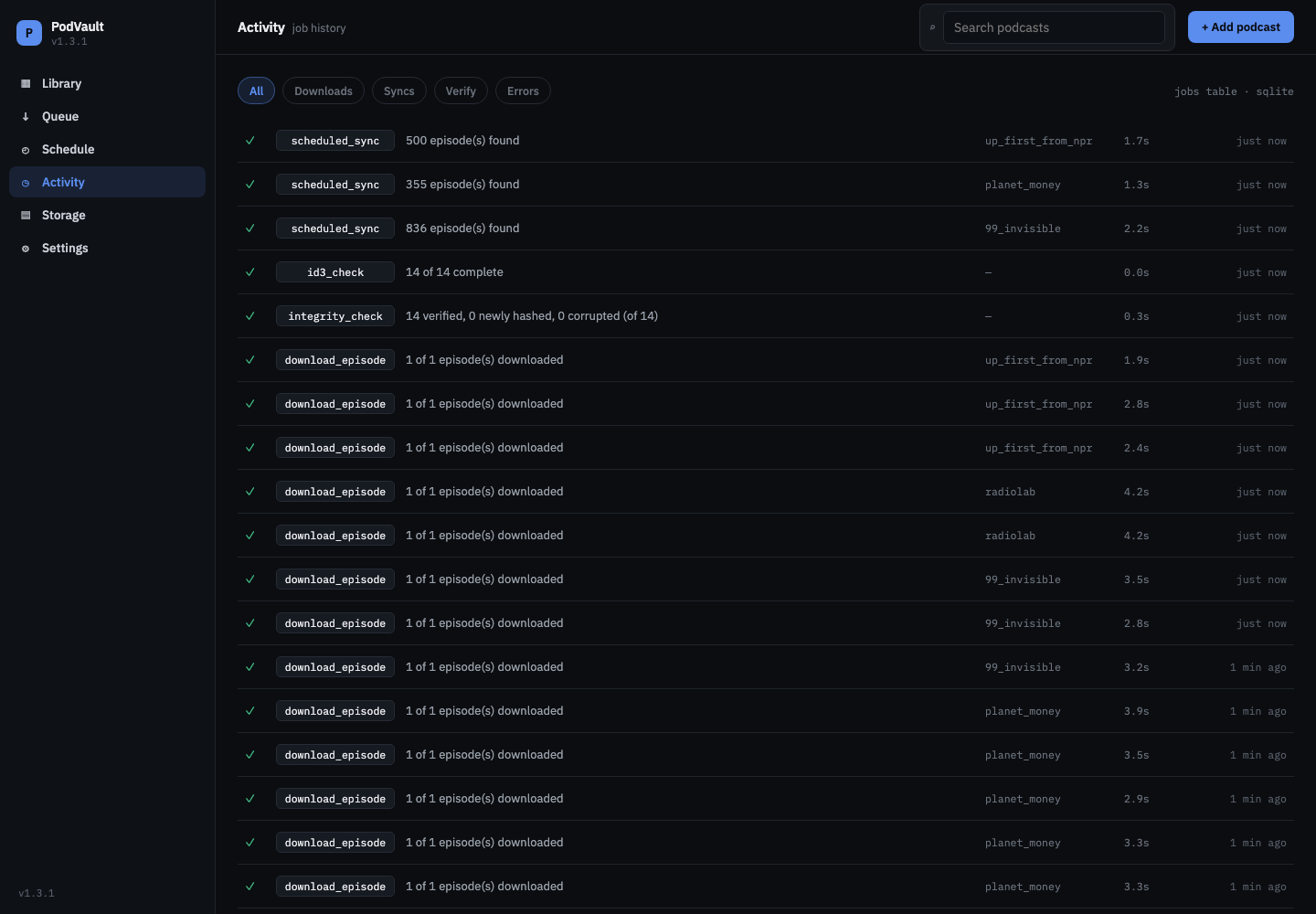Click the 1.7s duration value
The height and width of the screenshot is (914, 1316).
coord(1136,141)
